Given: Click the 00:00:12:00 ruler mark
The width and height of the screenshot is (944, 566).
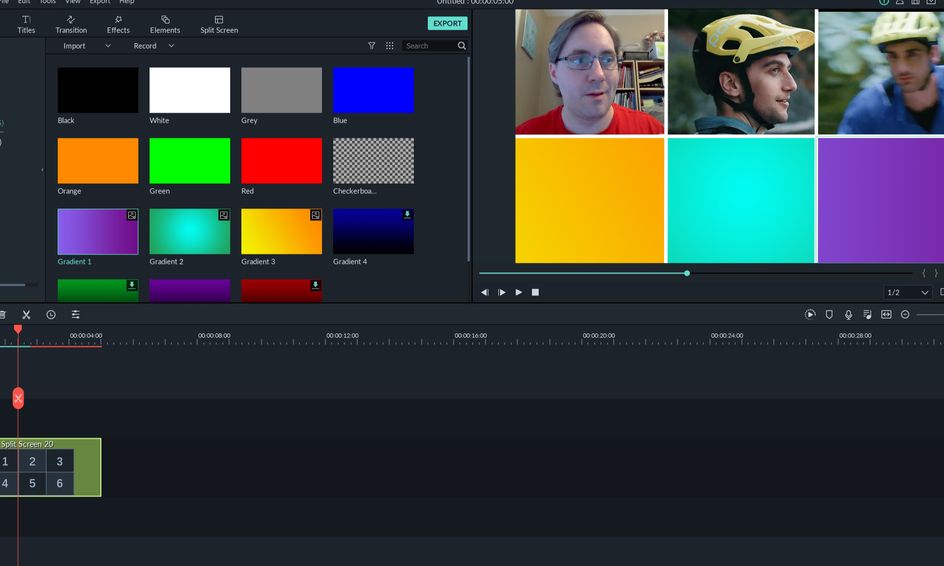Looking at the screenshot, I should (x=342, y=335).
